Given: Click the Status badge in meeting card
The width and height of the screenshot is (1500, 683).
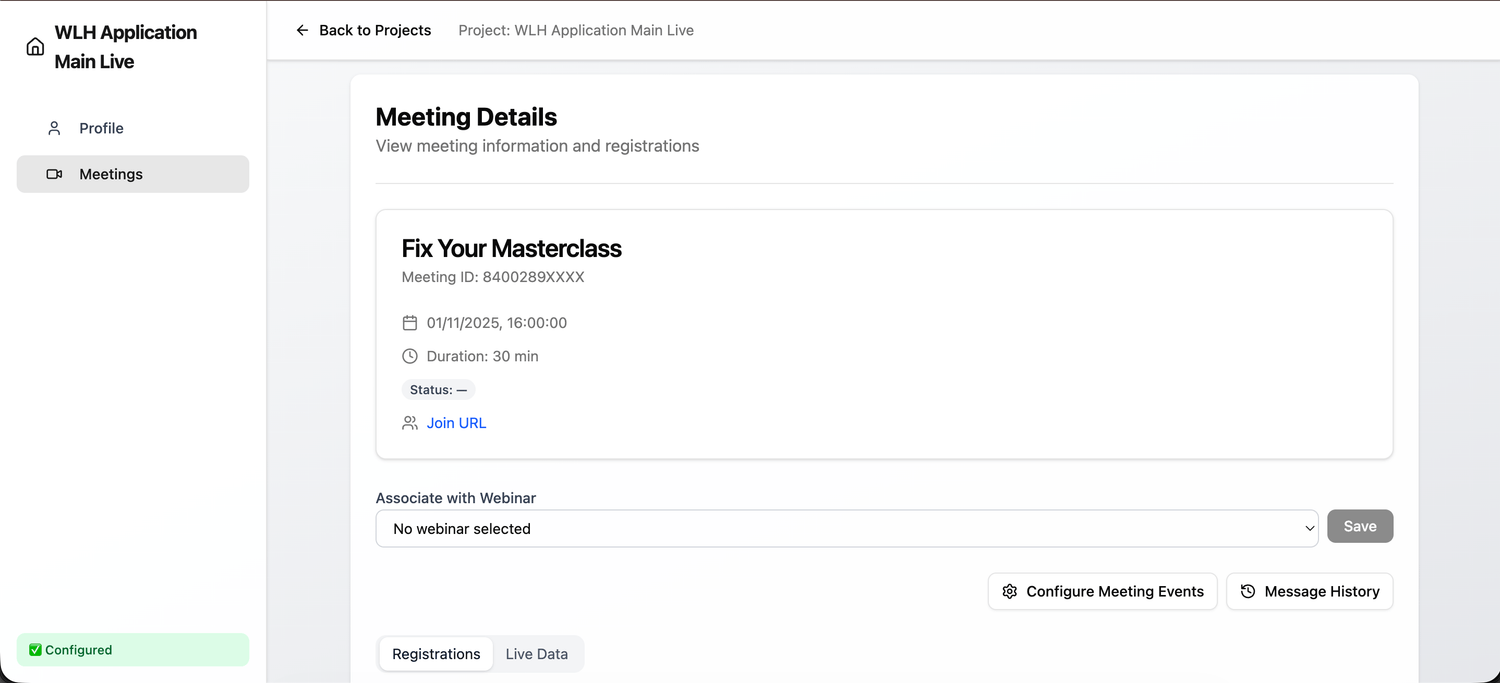Looking at the screenshot, I should pos(438,390).
